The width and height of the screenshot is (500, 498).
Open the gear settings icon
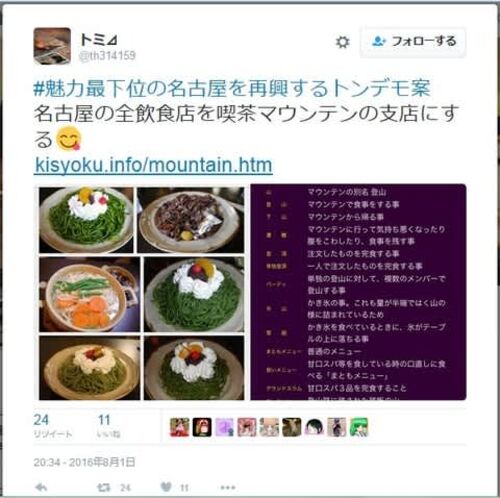tap(342, 42)
